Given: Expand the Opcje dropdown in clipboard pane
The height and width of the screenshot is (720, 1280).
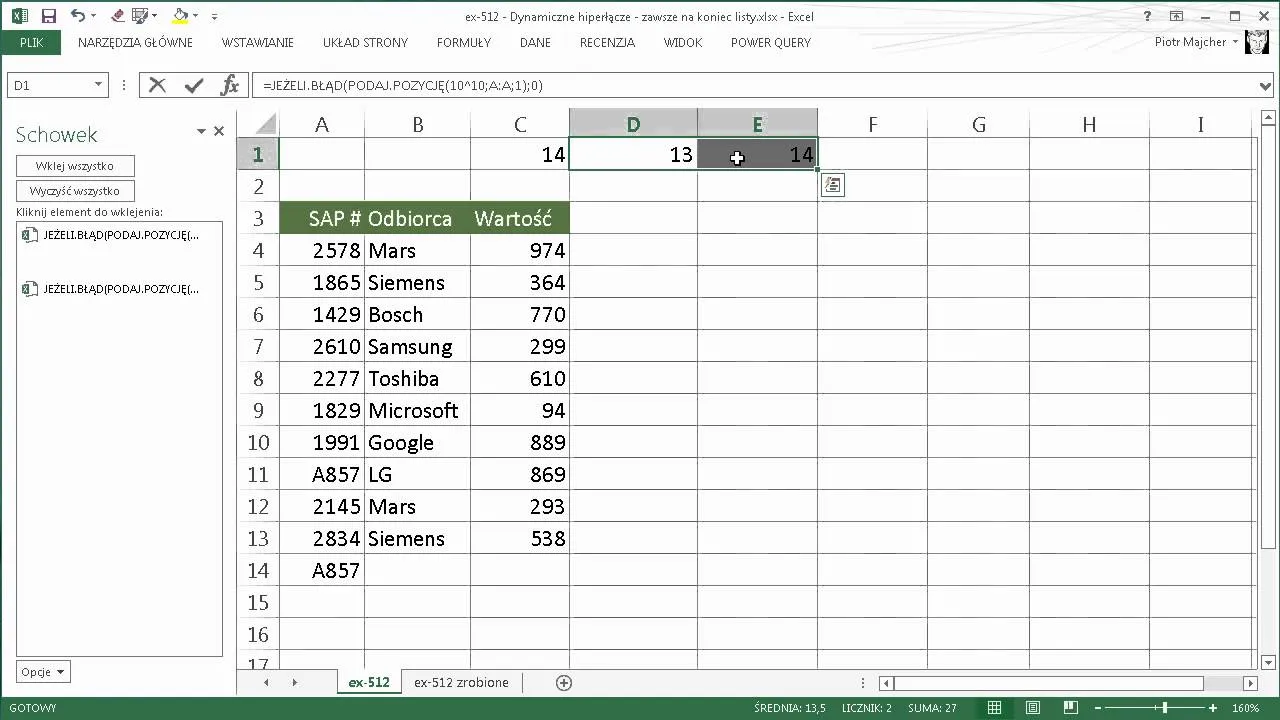Looking at the screenshot, I should pos(43,672).
